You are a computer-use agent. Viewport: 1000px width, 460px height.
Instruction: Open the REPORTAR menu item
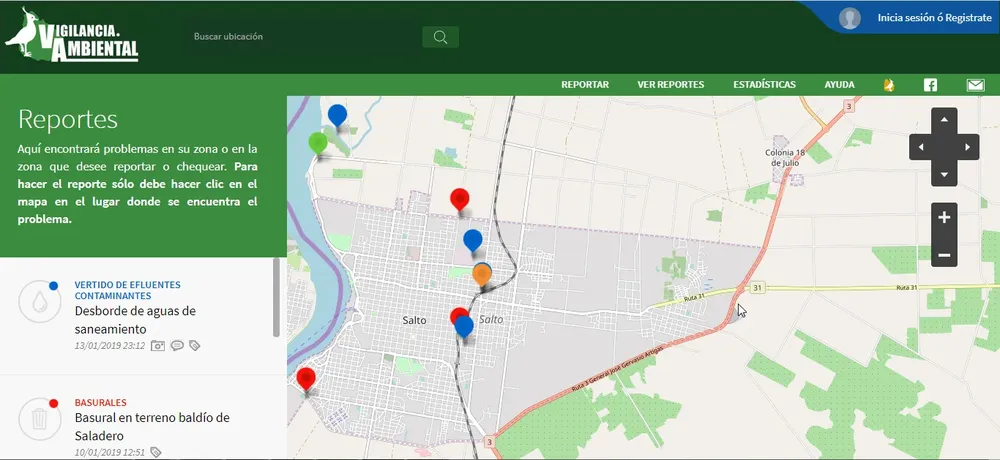tap(585, 85)
